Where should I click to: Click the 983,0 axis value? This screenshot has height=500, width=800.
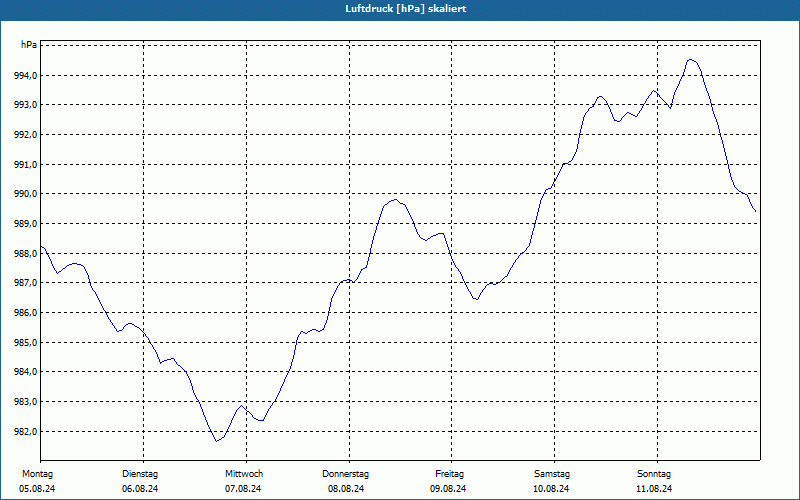pyautogui.click(x=25, y=402)
